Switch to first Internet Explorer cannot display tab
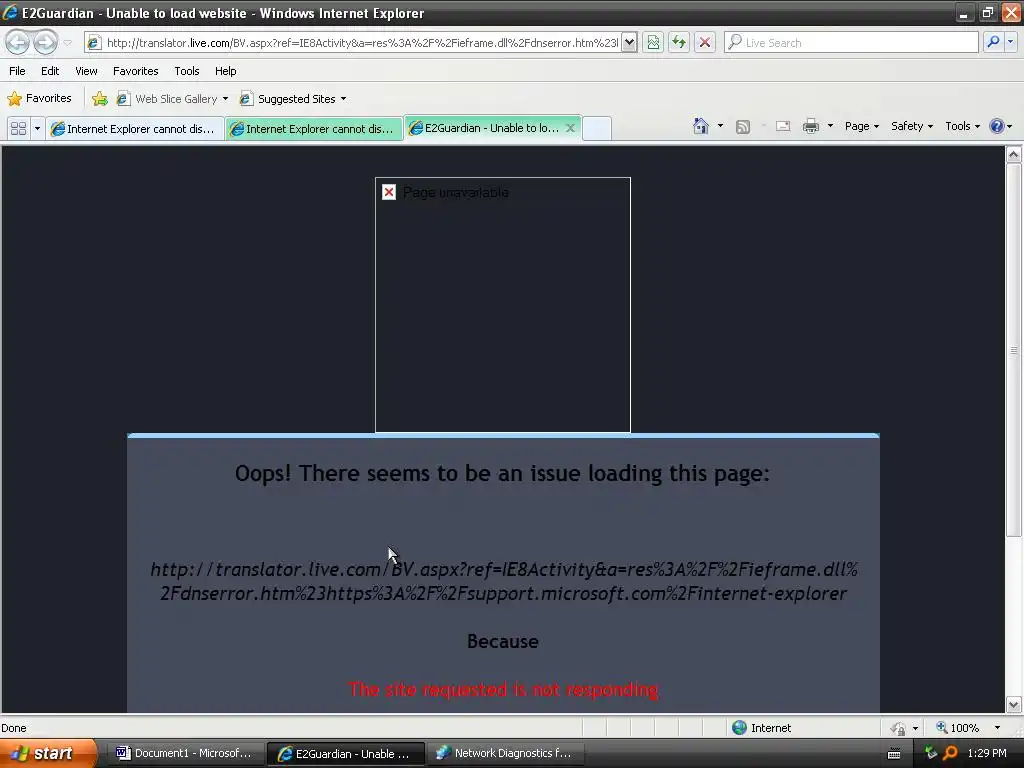This screenshot has width=1024, height=768. [135, 129]
